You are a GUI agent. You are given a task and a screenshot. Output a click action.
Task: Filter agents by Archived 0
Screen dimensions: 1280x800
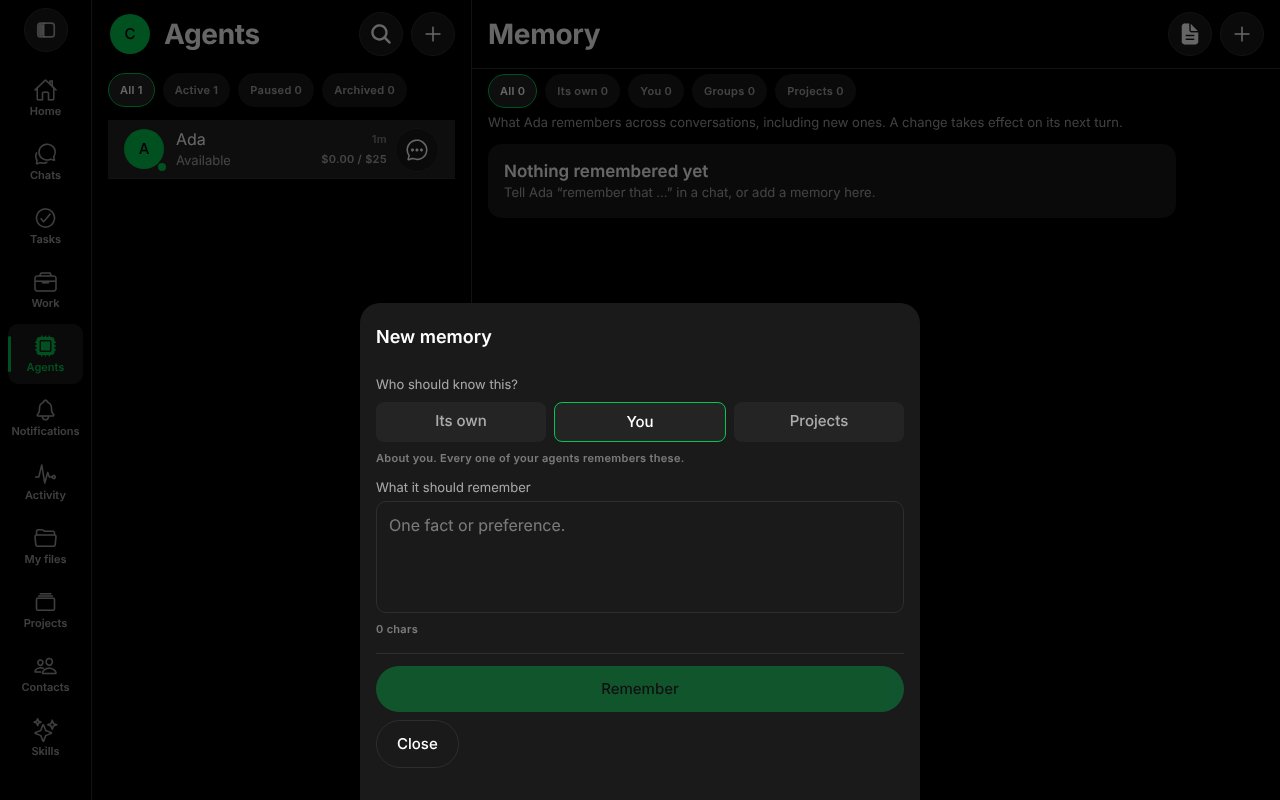[364, 90]
